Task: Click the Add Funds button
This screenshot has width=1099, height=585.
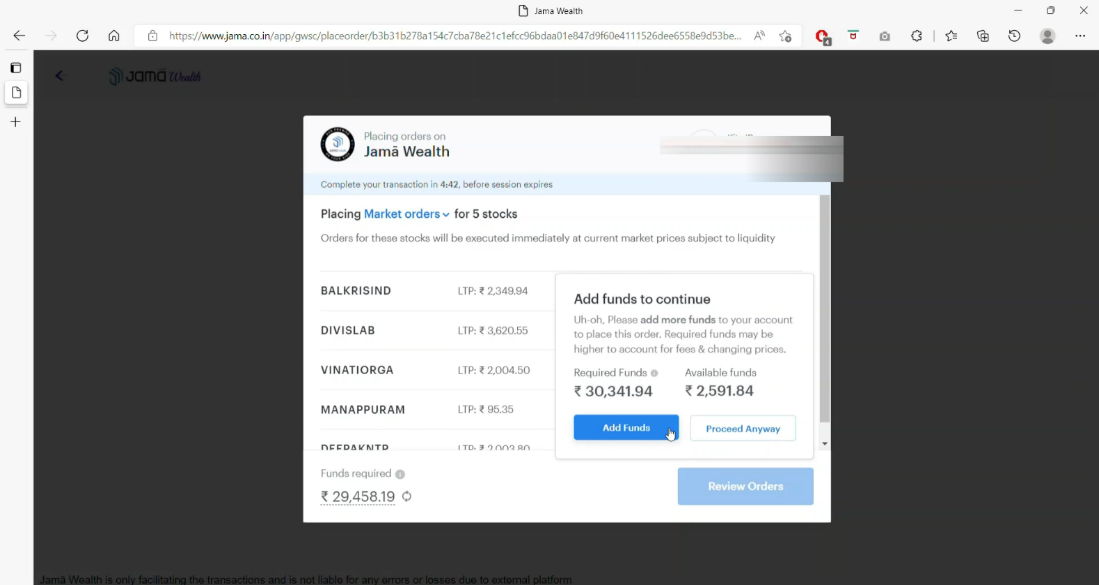Action: (x=626, y=427)
